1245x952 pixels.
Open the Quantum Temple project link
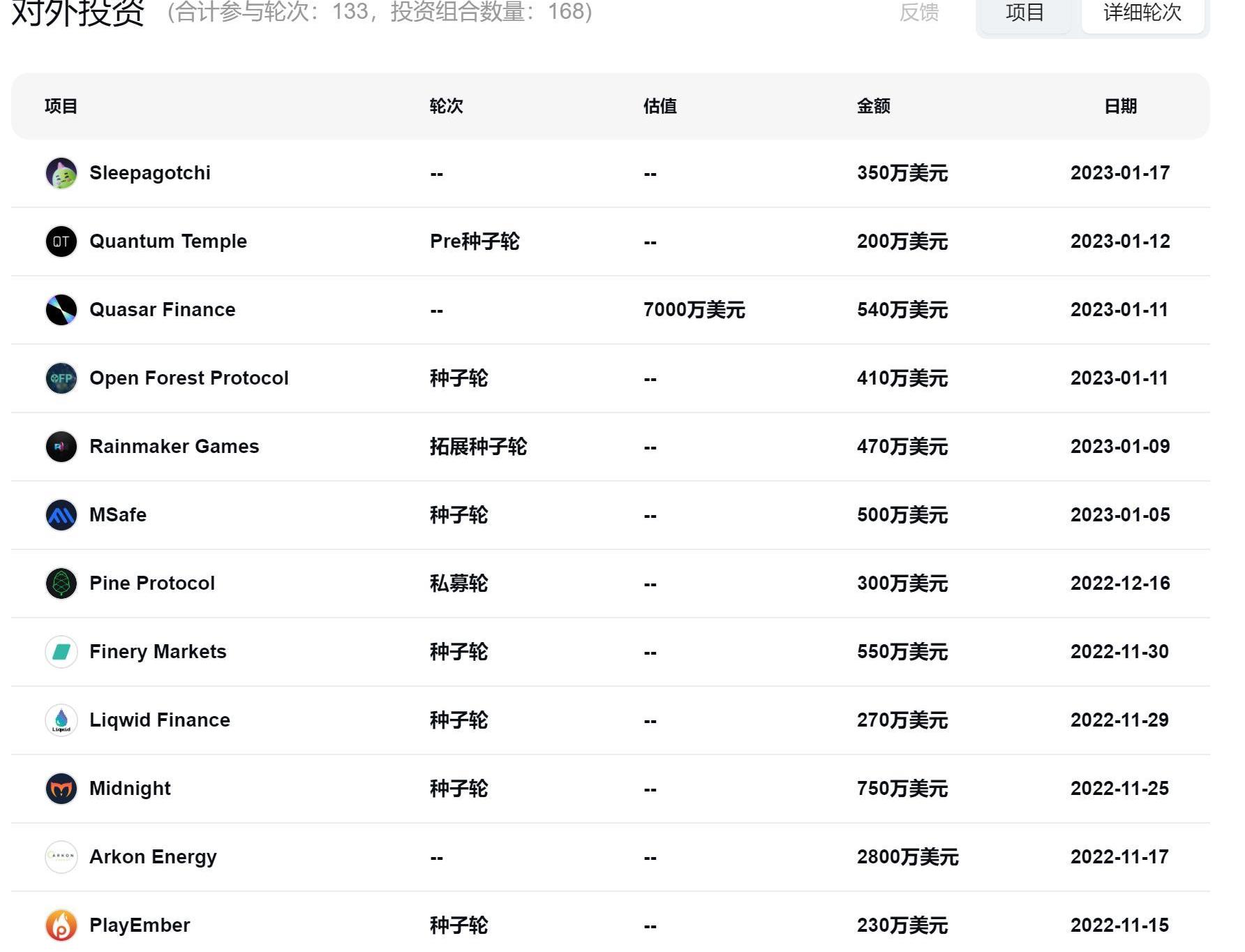[x=168, y=241]
